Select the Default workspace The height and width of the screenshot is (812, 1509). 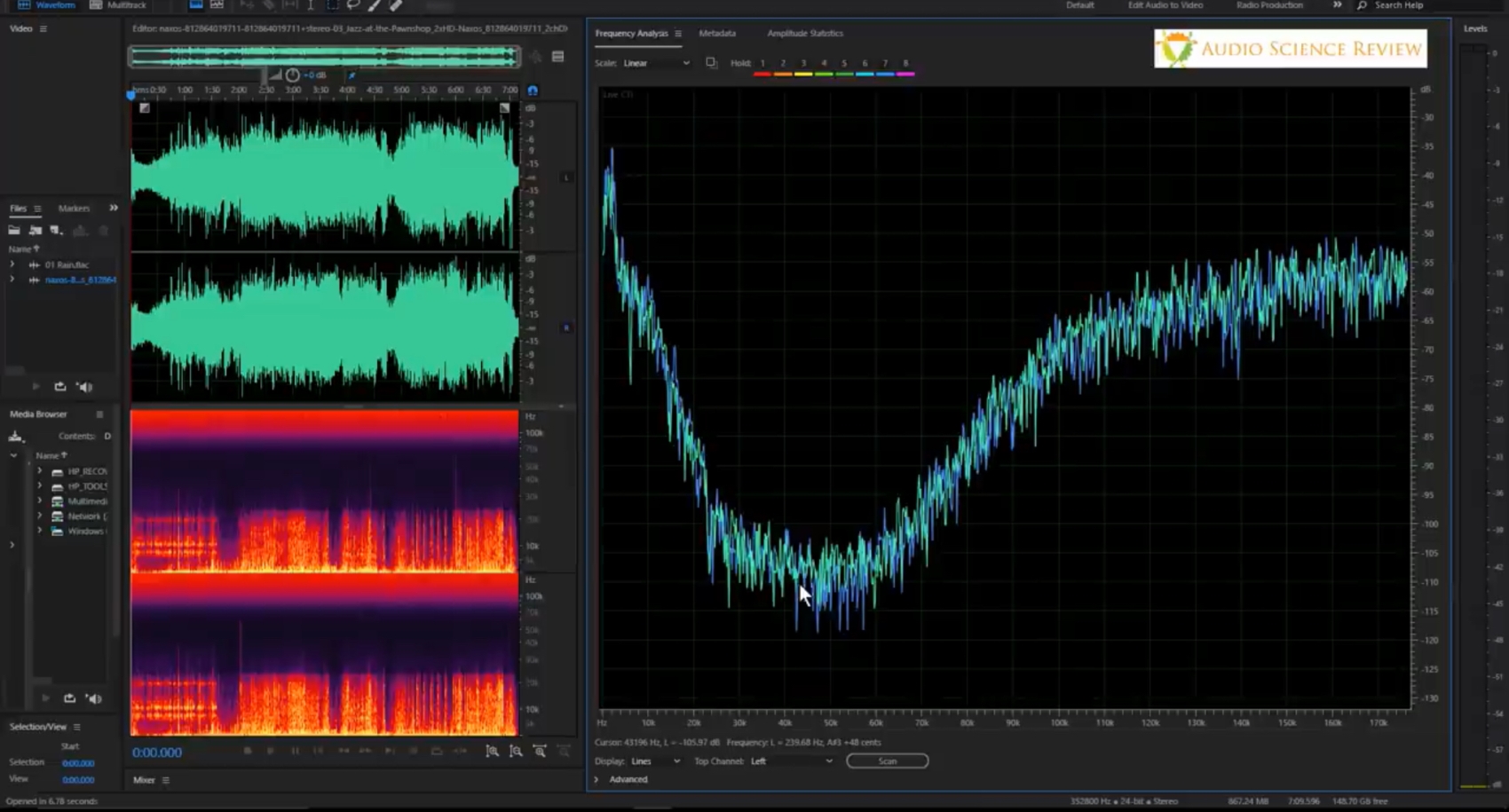[1080, 5]
